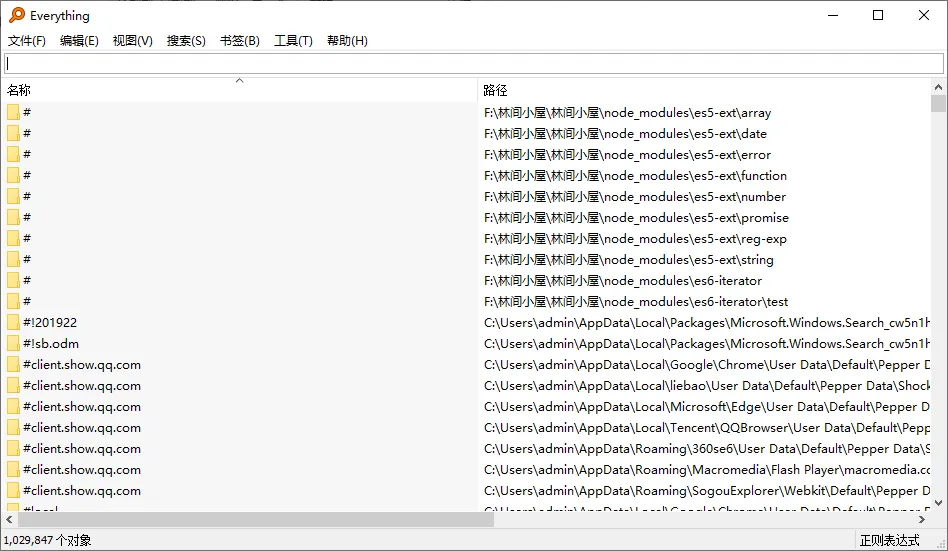This screenshot has width=948, height=551.
Task: Click folder icon of SogouExplorer #client.show.qq.com row
Action: pyautogui.click(x=13, y=491)
